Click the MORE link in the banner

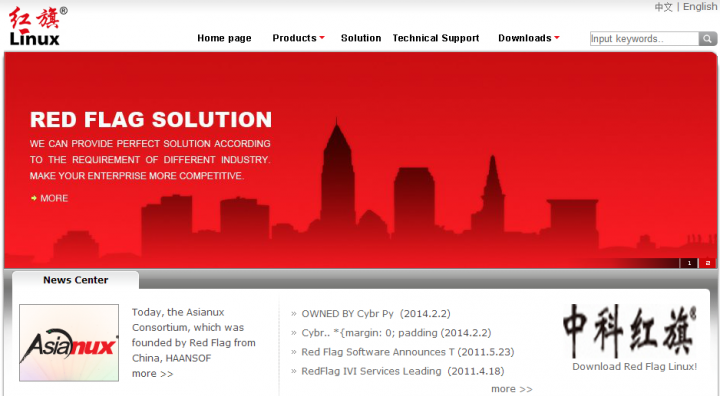point(54,198)
